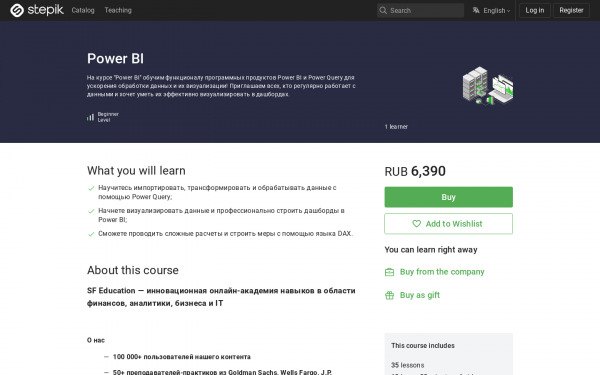
Task: Click the This course includes heading
Action: coord(423,346)
